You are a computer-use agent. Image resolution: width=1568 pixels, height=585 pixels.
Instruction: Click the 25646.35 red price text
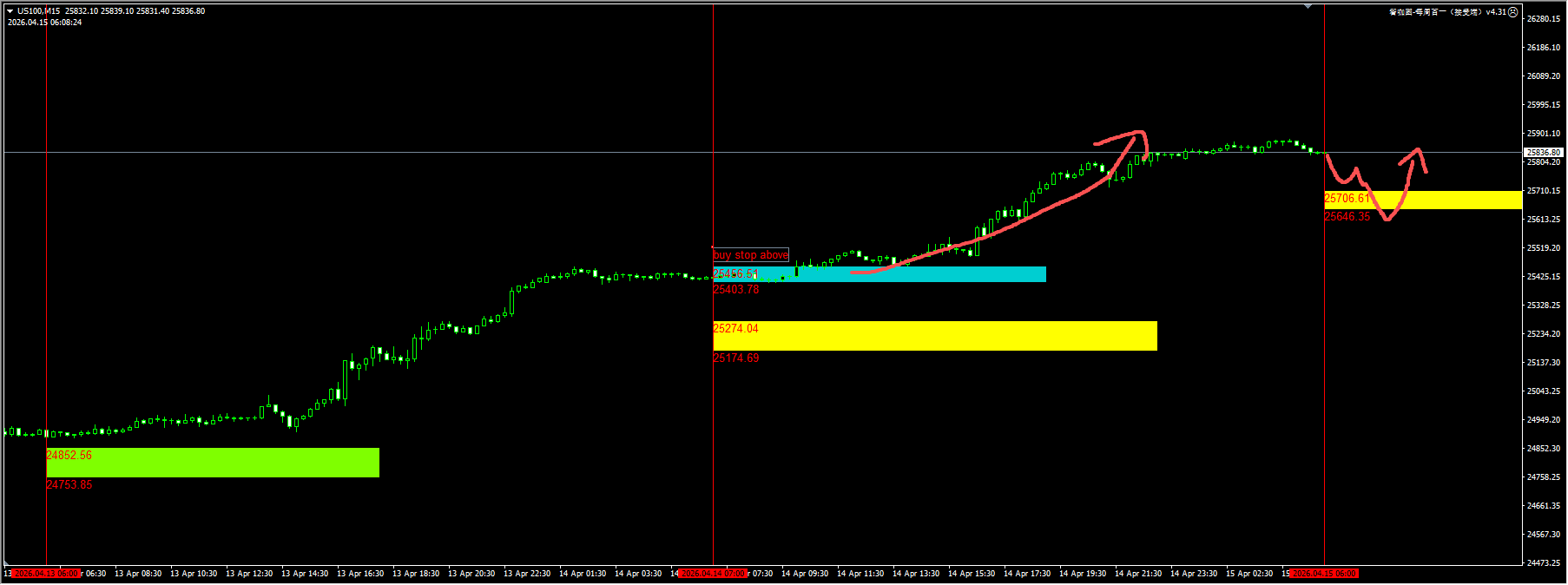coord(1347,217)
